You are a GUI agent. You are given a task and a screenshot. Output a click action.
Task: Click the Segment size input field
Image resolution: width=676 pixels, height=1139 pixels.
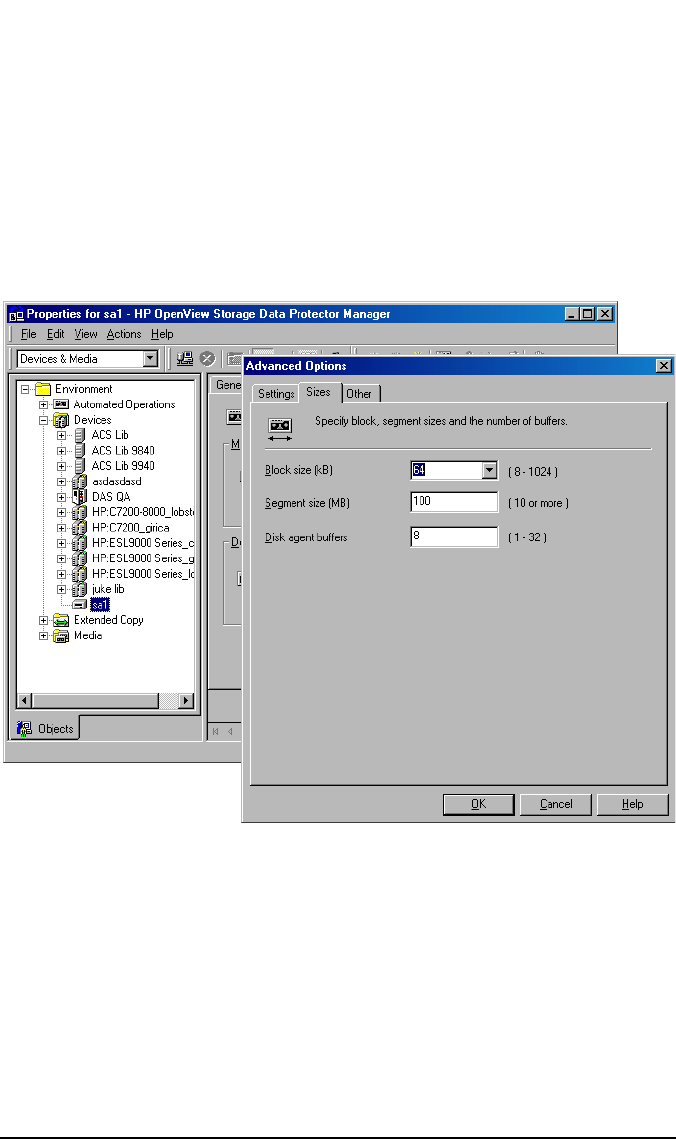pos(453,502)
